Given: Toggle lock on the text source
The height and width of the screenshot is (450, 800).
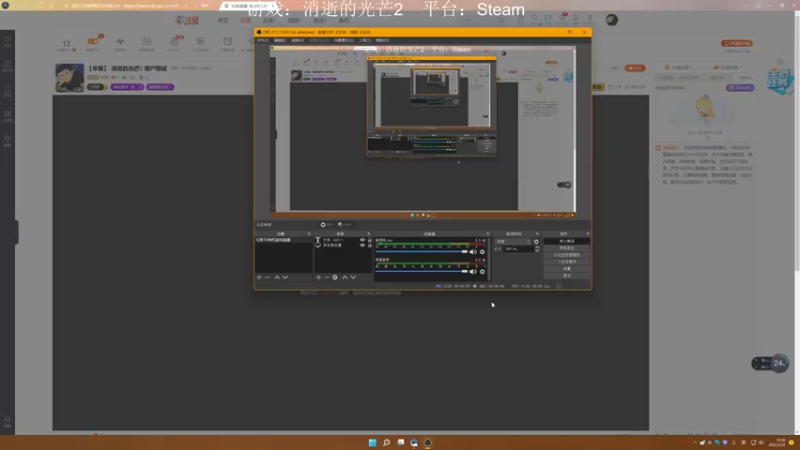Looking at the screenshot, I should (x=369, y=240).
